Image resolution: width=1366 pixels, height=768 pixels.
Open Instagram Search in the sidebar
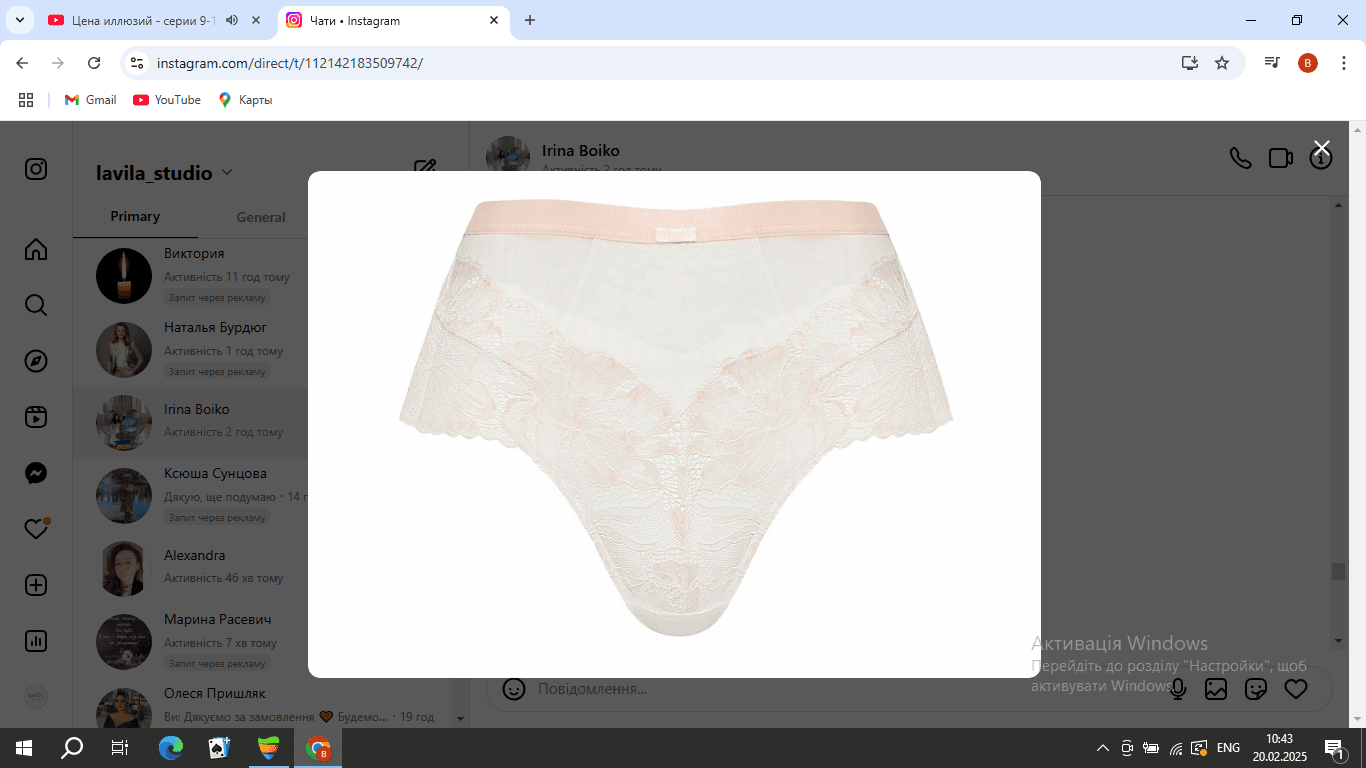point(36,305)
